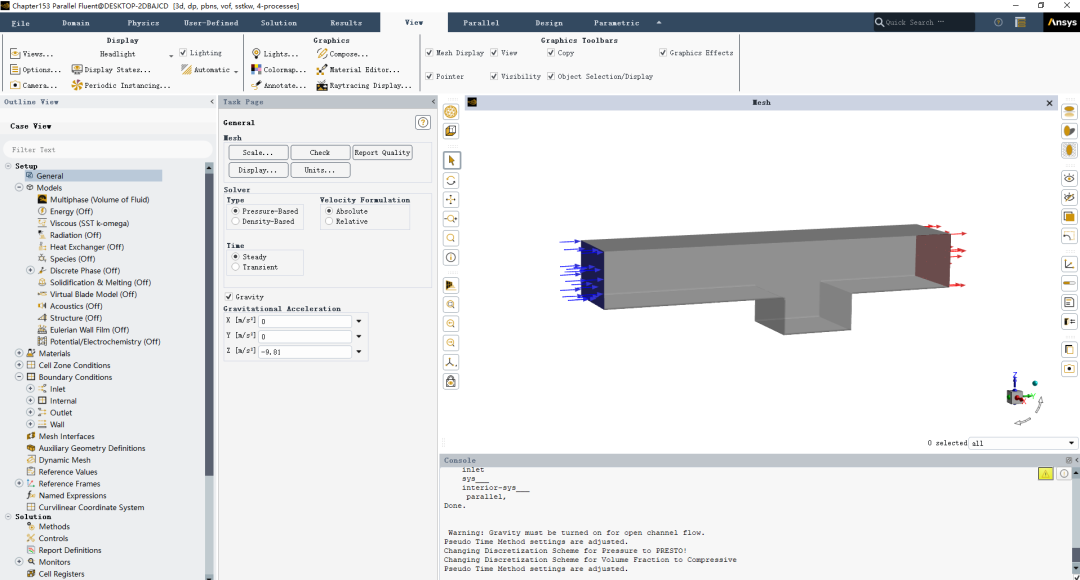The width and height of the screenshot is (1080, 580).
Task: Click the Z gravitational acceleration value field
Action: click(x=305, y=352)
